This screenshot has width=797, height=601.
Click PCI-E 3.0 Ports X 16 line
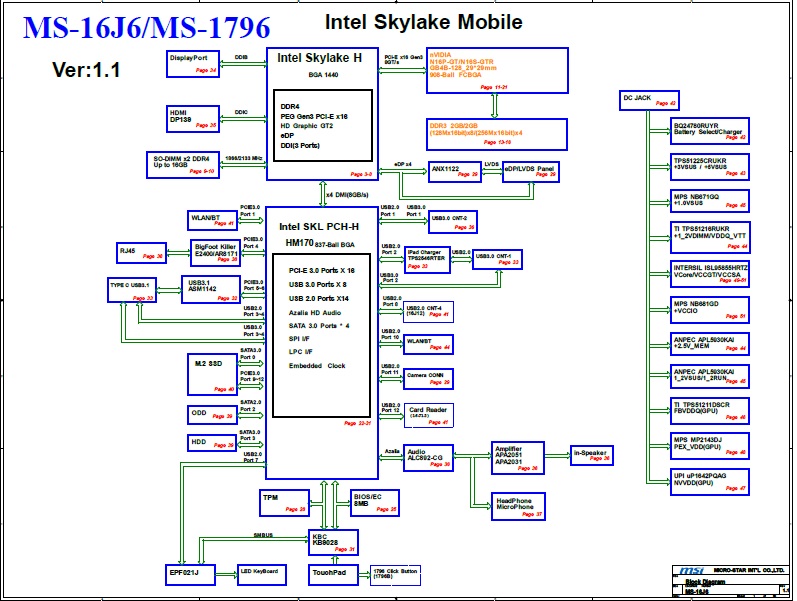(322, 271)
